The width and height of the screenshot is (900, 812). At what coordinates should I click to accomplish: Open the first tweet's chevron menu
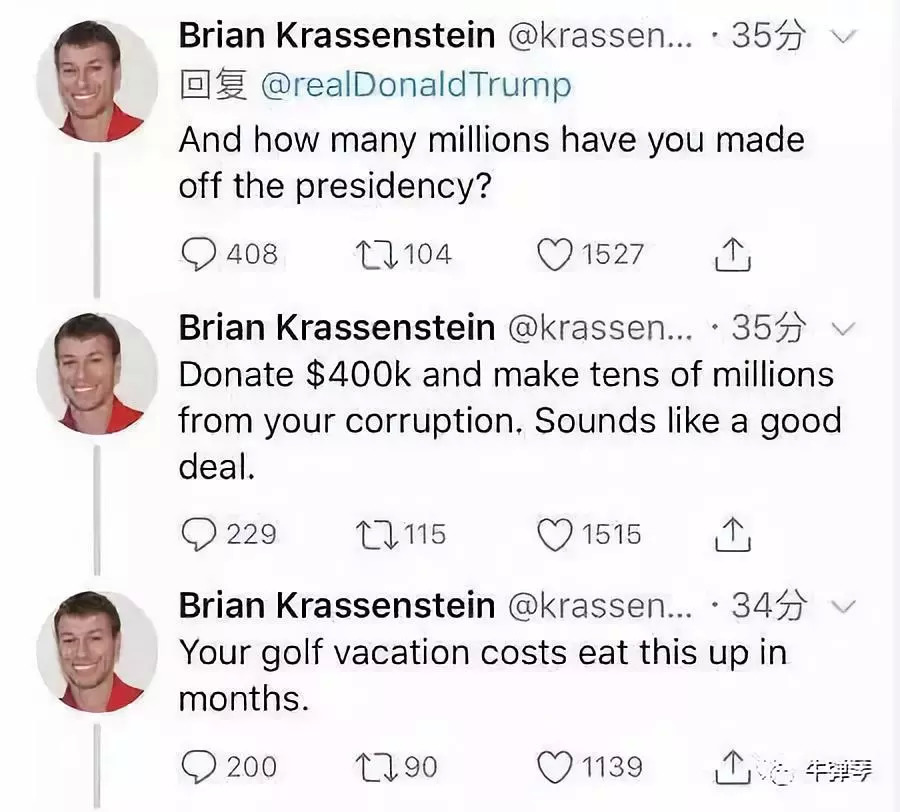pos(844,38)
